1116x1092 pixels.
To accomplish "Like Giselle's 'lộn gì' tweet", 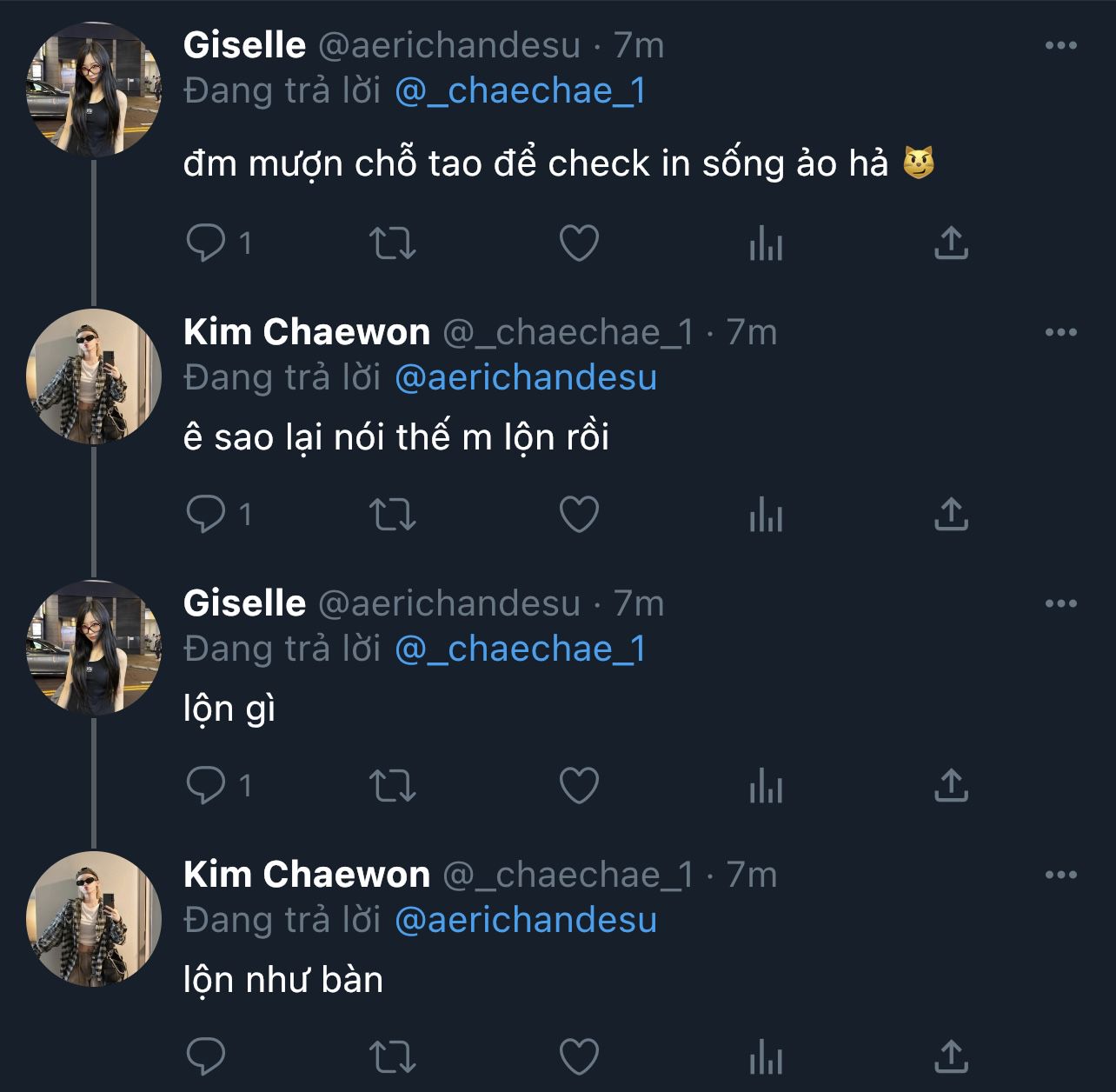I will click(x=579, y=786).
